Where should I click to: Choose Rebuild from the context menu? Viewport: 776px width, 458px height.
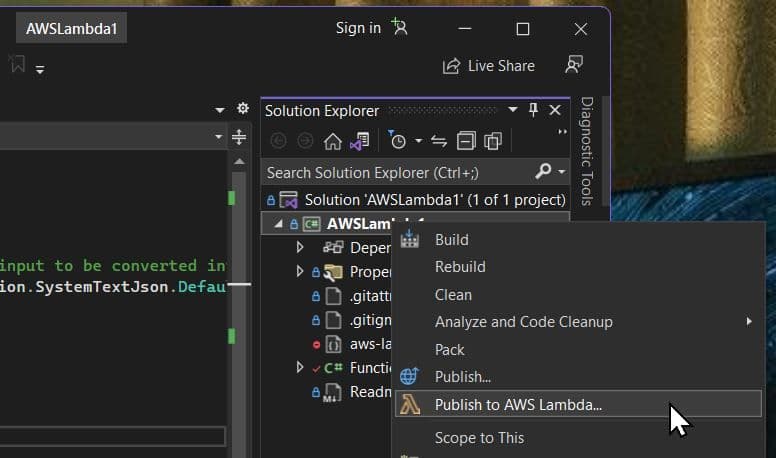(x=460, y=267)
